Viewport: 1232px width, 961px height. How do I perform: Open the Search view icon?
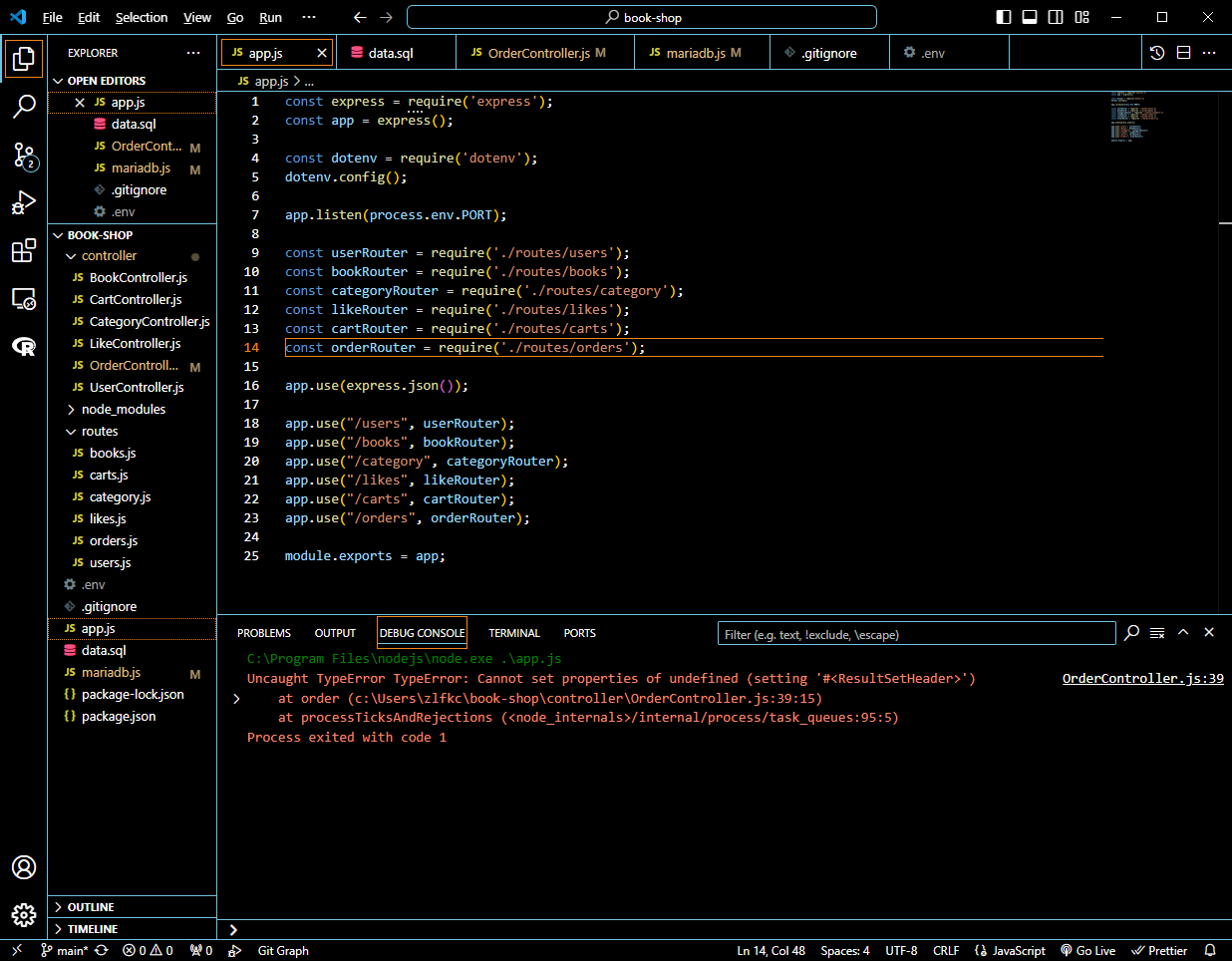24,106
